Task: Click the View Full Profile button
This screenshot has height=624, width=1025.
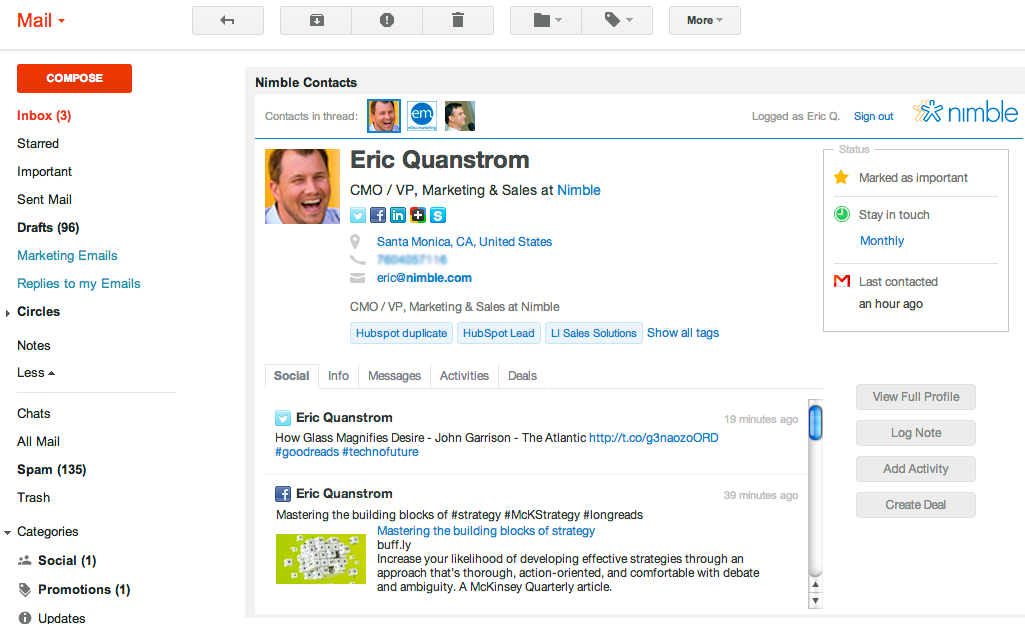Action: [916, 397]
